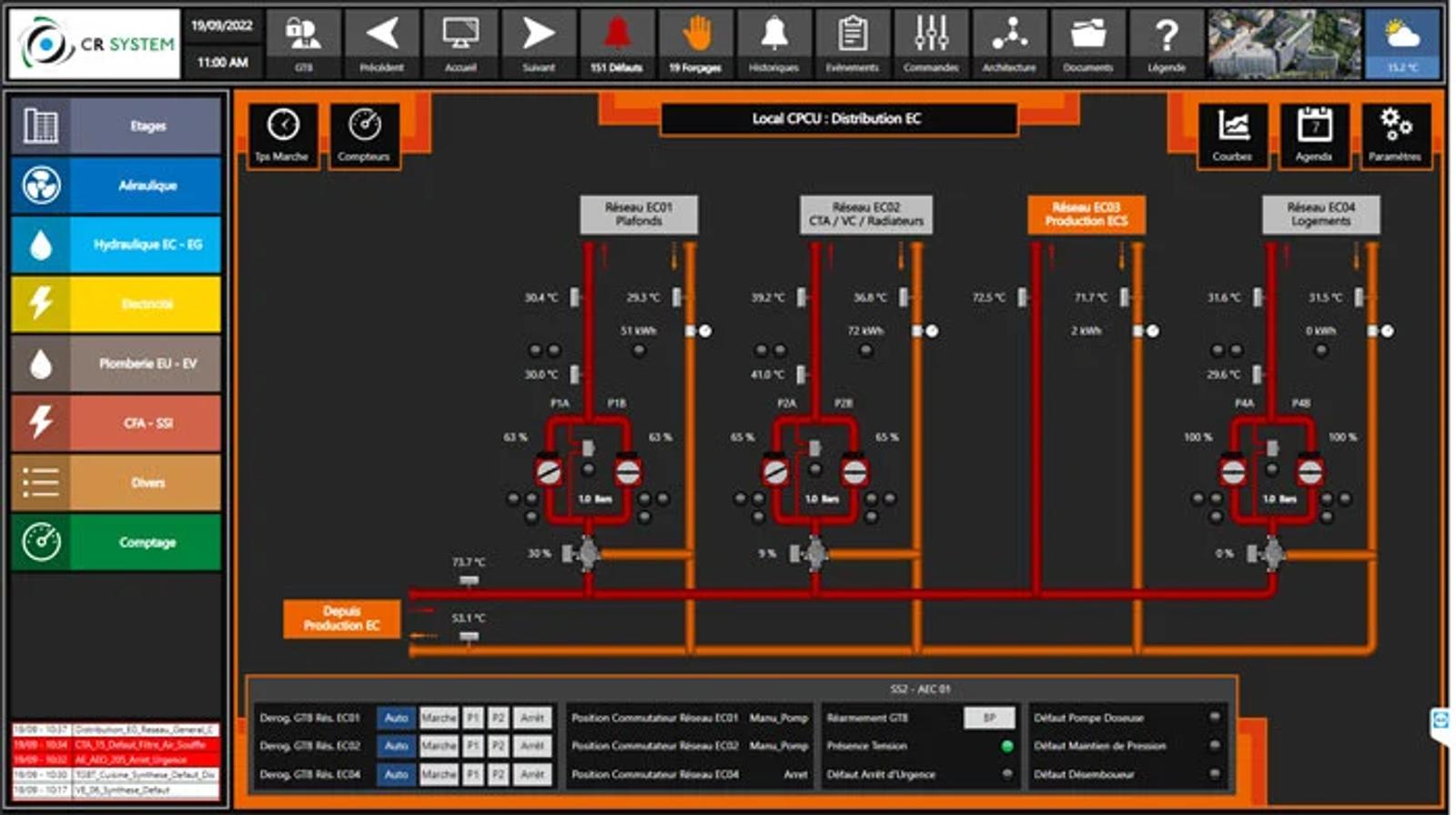Image resolution: width=1456 pixels, height=815 pixels.
Task: Select the Electricité menu
Action: pos(116,304)
